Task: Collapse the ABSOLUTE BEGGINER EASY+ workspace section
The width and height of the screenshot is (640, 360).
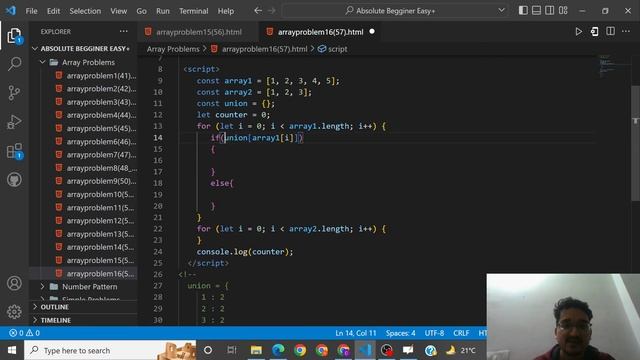Action: [84, 49]
